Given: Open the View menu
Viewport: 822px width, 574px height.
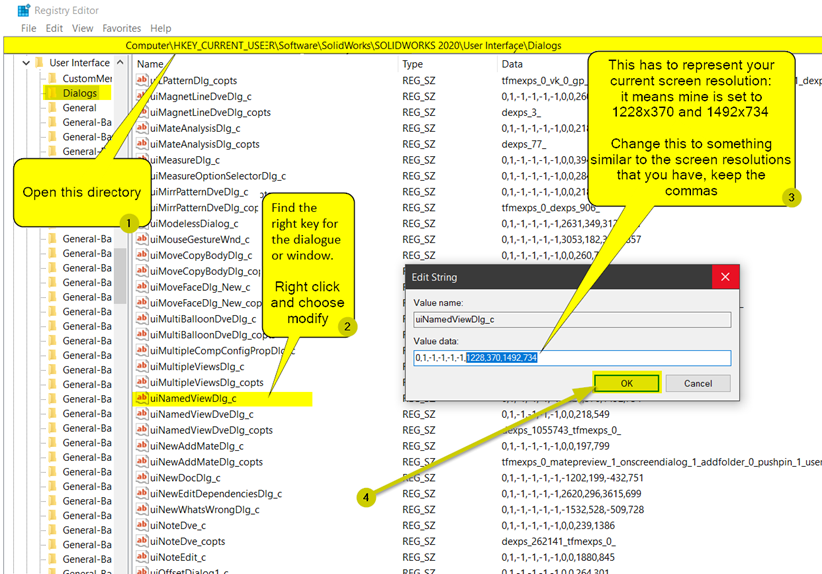Looking at the screenshot, I should coord(83,29).
